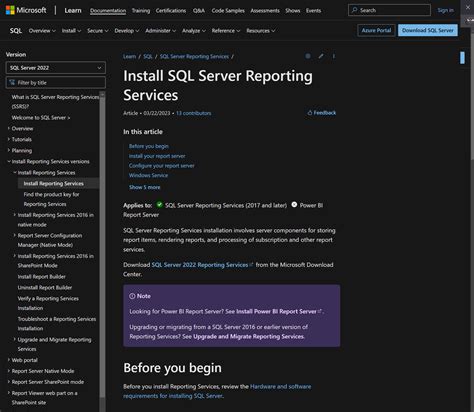Click the Filter by title field
The width and height of the screenshot is (474, 412).
56,82
